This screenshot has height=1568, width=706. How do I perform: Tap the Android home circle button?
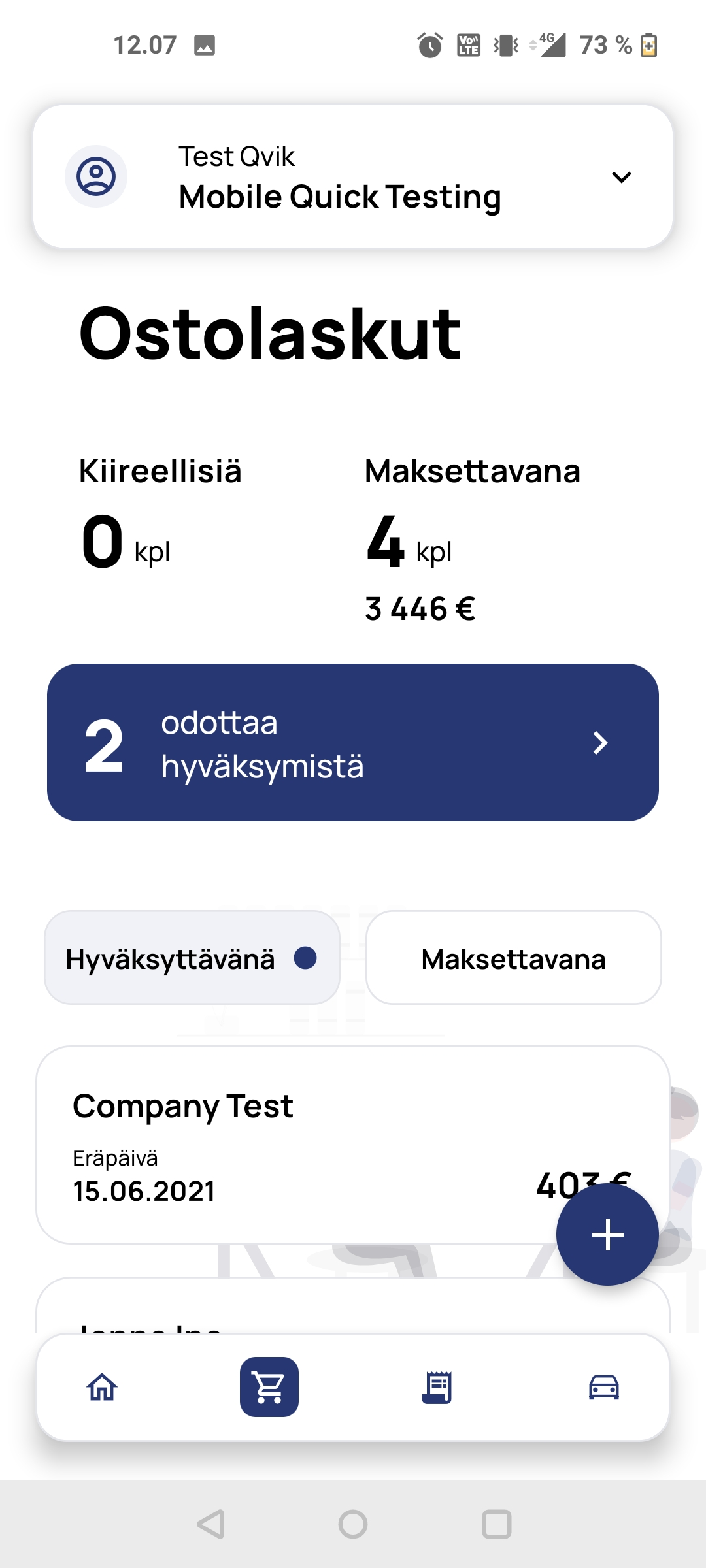click(353, 1524)
